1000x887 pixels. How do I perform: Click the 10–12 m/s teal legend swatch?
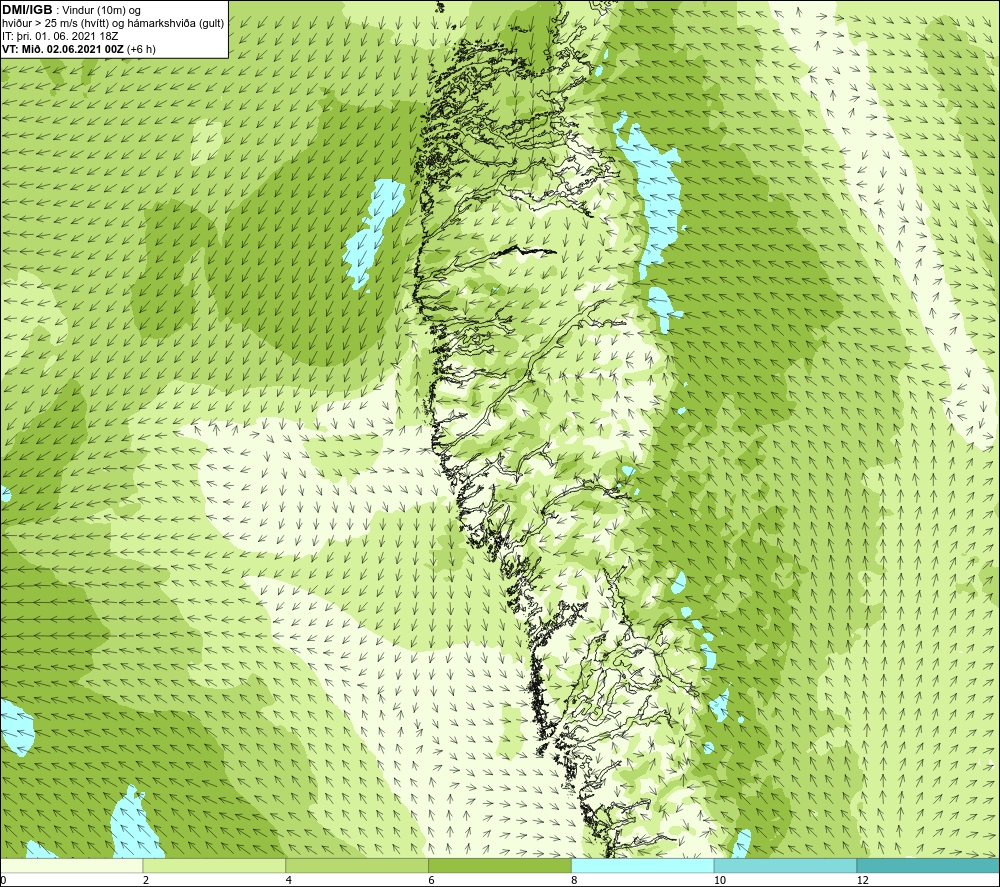(x=786, y=865)
